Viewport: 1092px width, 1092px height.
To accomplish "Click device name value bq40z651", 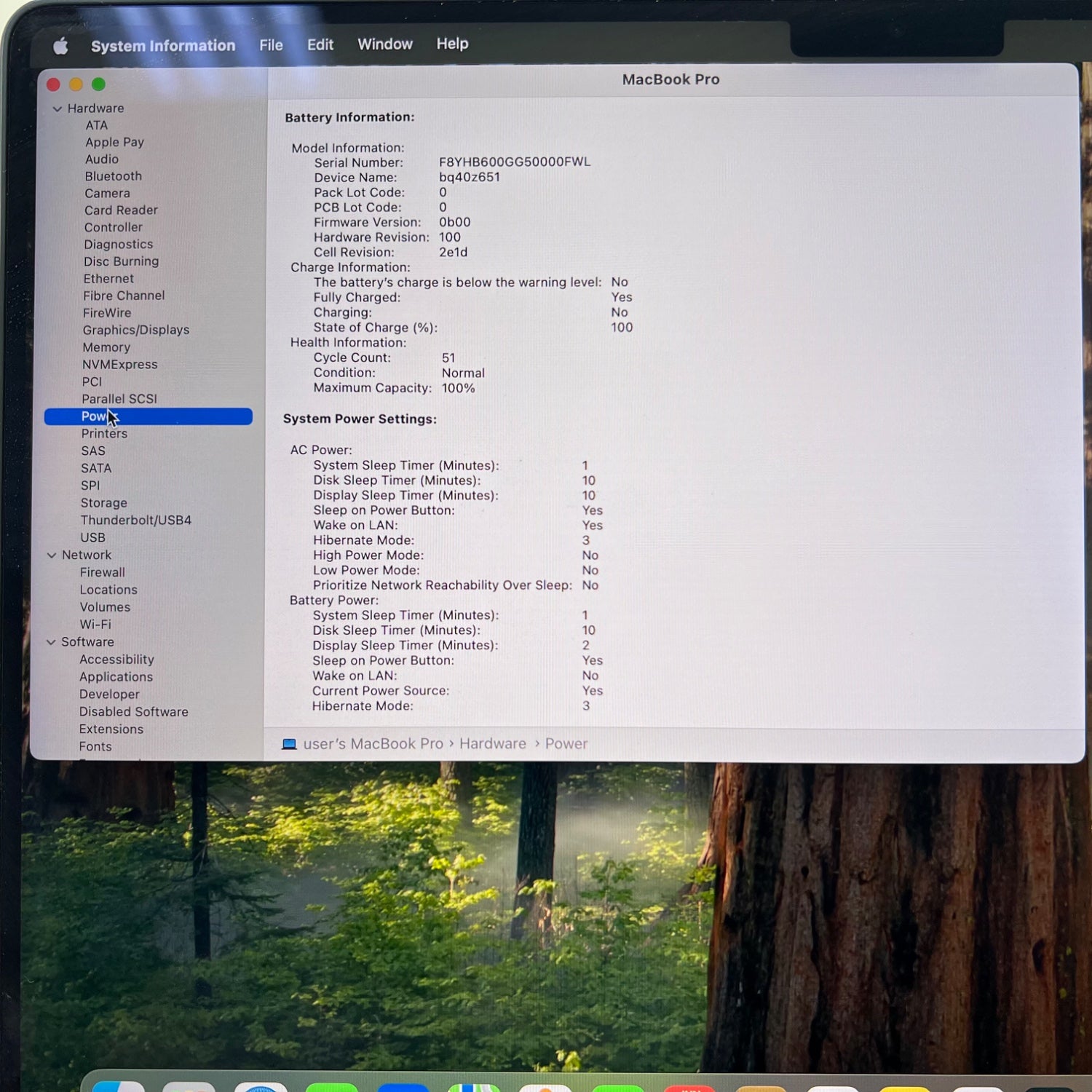I will pos(470,177).
